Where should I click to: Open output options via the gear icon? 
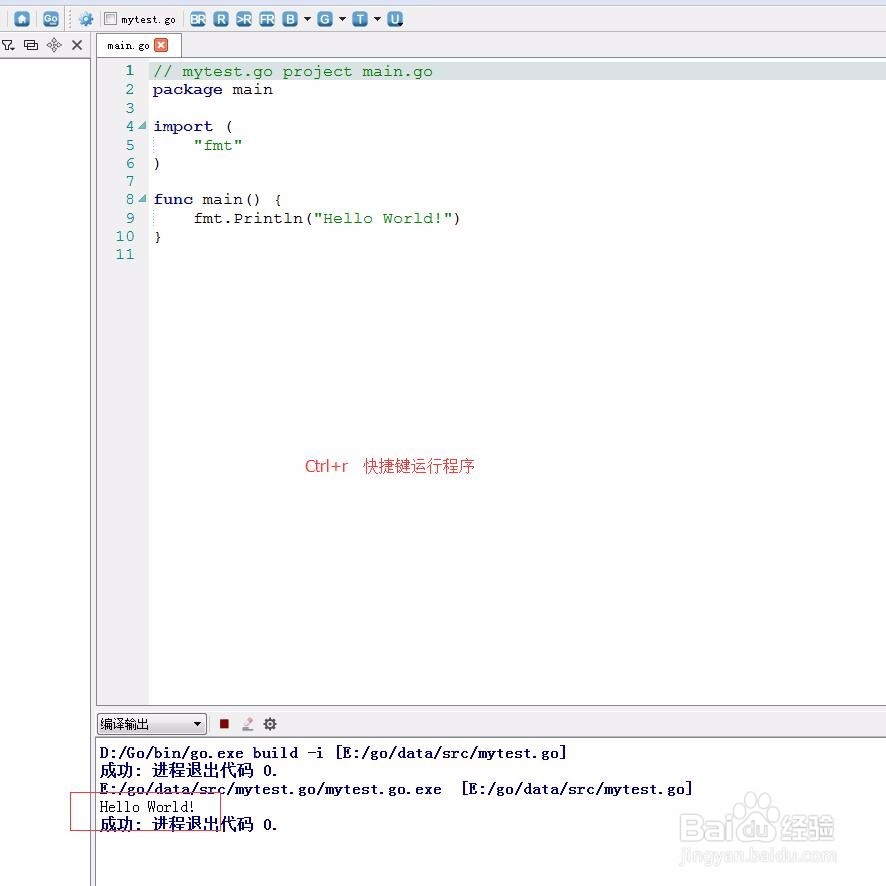(x=268, y=724)
